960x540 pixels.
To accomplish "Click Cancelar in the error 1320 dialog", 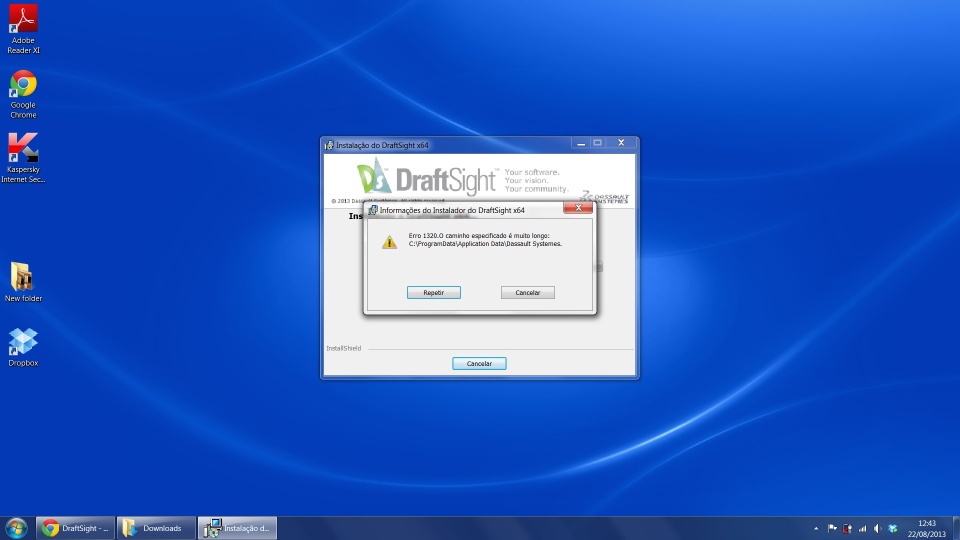I will coord(528,293).
